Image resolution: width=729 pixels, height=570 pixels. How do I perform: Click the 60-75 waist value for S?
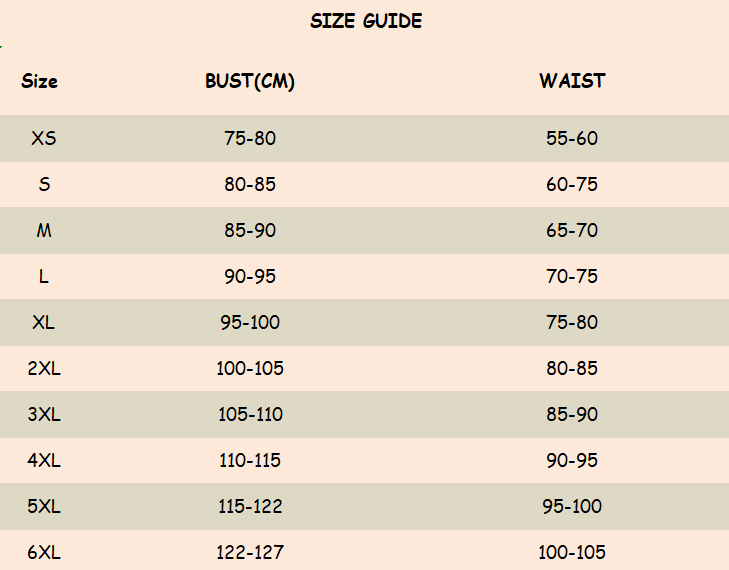tap(572, 184)
